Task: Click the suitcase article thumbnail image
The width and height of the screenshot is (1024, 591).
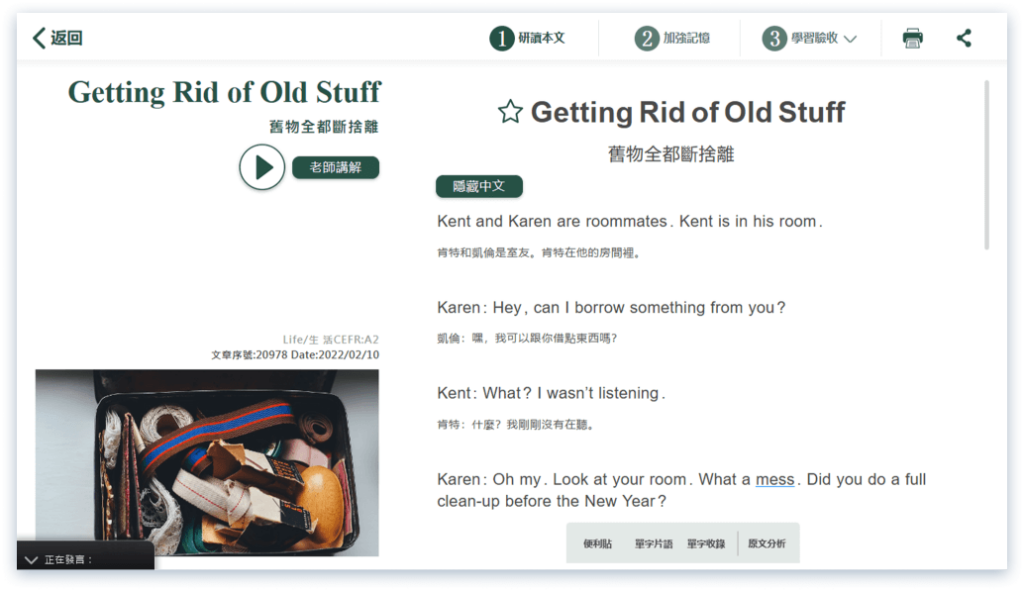Action: click(207, 462)
